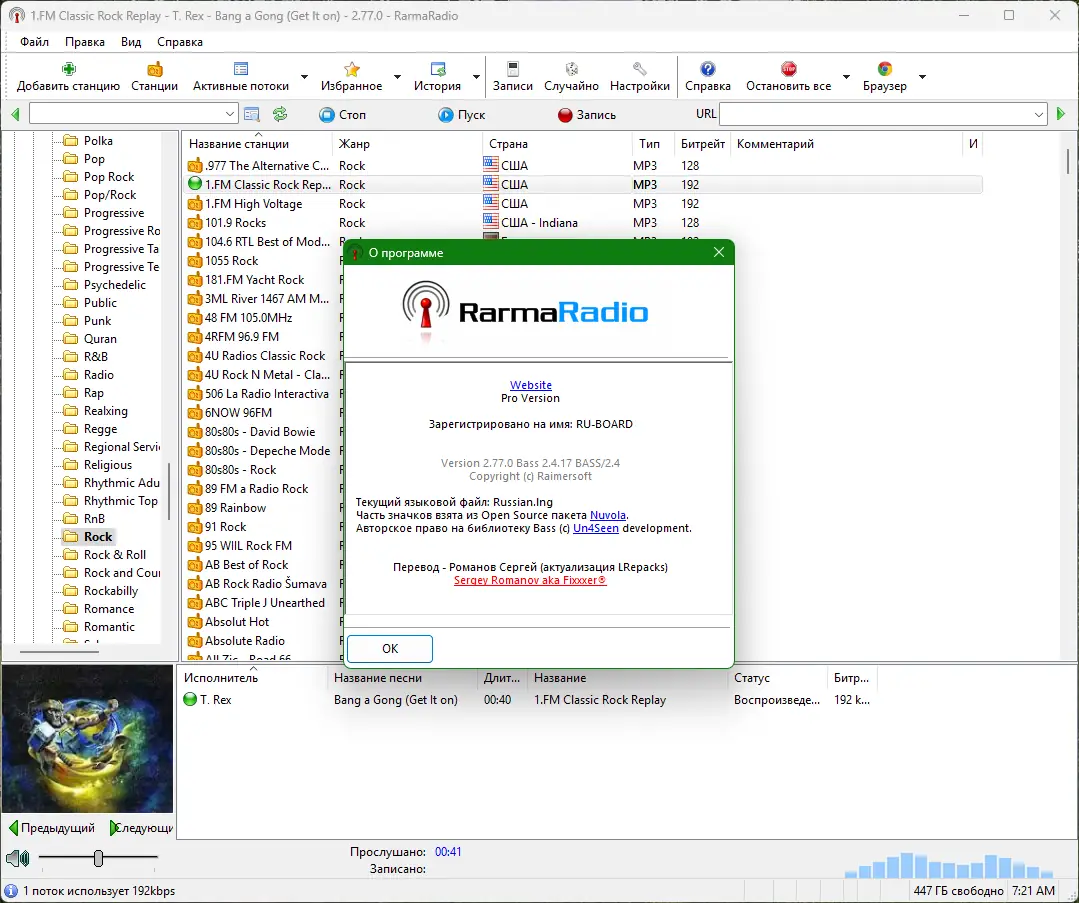Select the .977 The Alternative station row

(x=584, y=166)
